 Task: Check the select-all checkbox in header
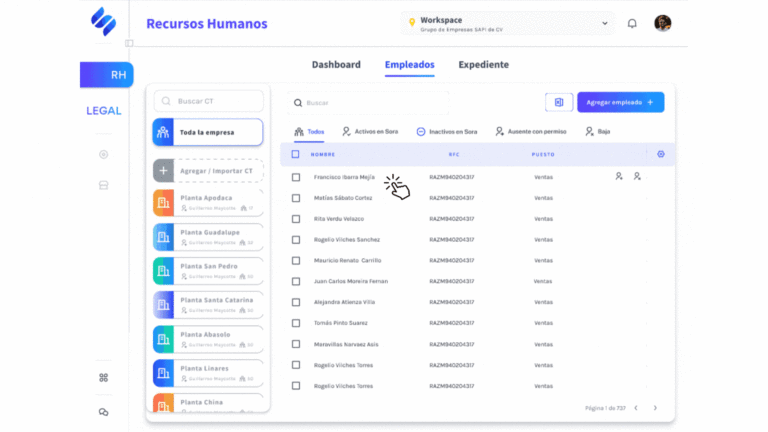click(x=295, y=154)
